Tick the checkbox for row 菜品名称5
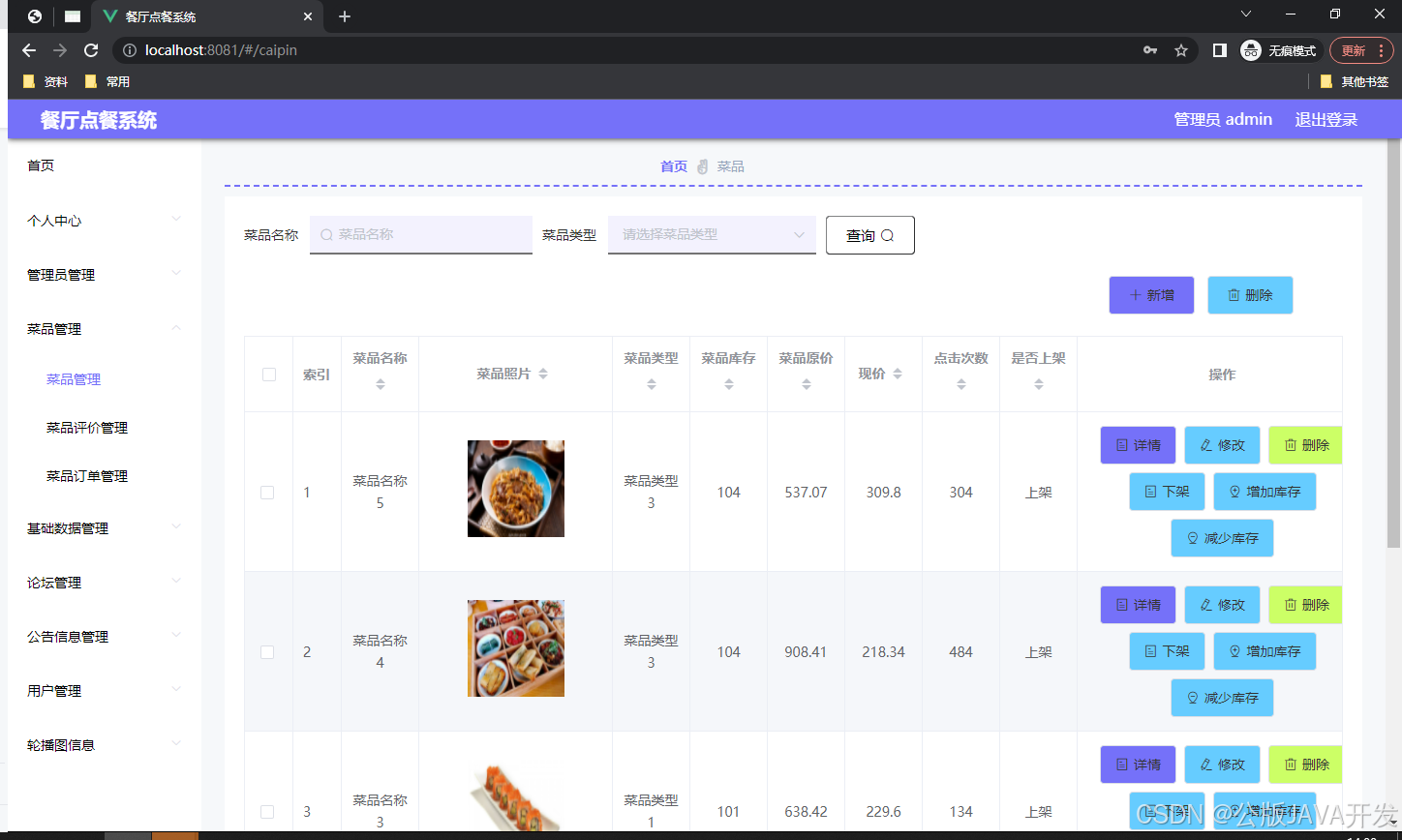 point(267,493)
